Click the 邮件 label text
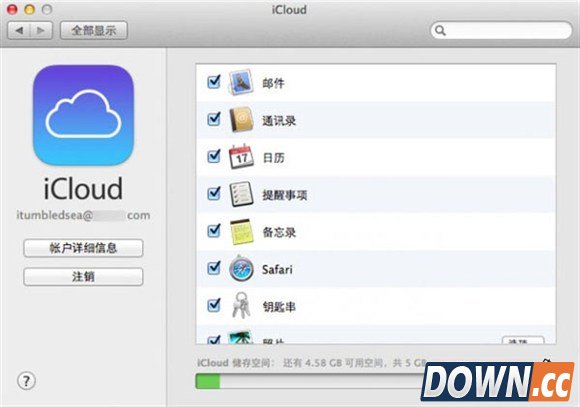Viewport: 580px width, 407px height. (x=273, y=83)
